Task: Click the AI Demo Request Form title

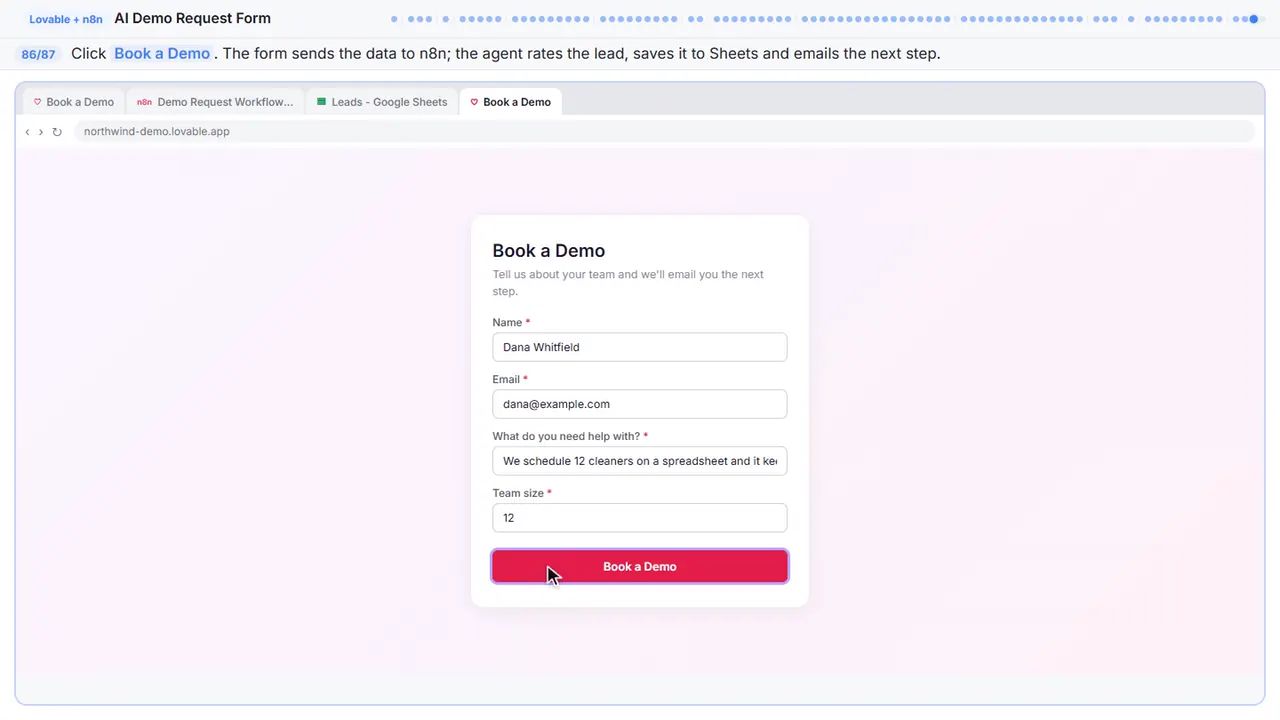Action: point(193,18)
